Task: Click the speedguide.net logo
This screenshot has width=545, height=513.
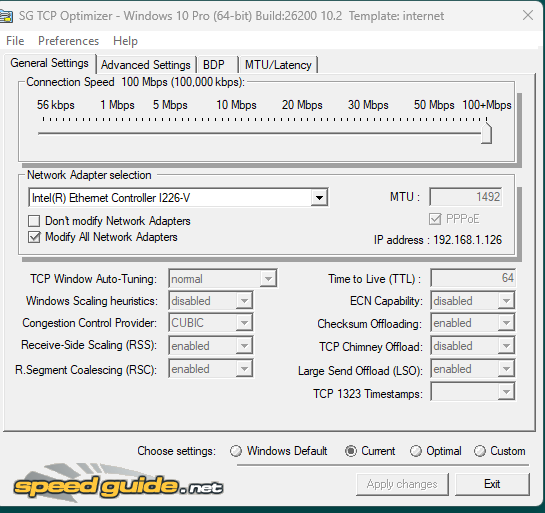Action: click(118, 484)
